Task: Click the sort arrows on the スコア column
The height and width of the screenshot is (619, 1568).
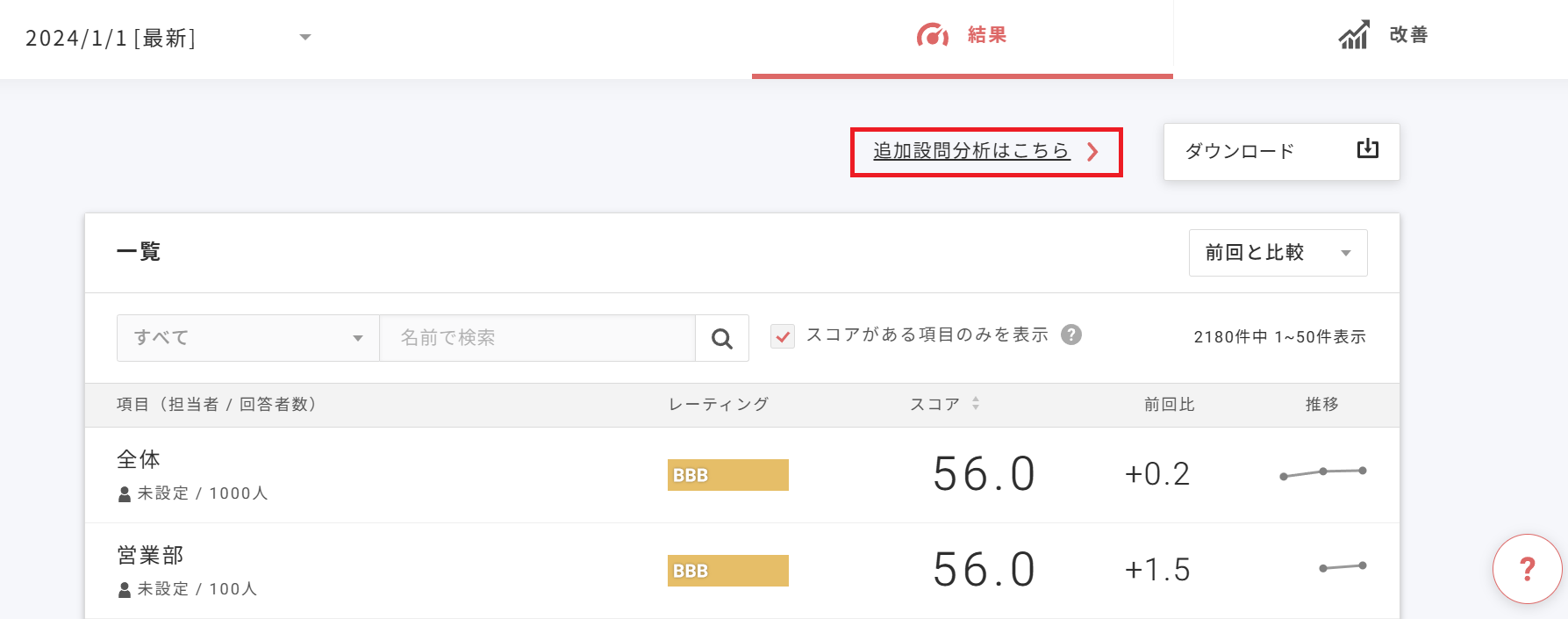Action: (x=976, y=404)
